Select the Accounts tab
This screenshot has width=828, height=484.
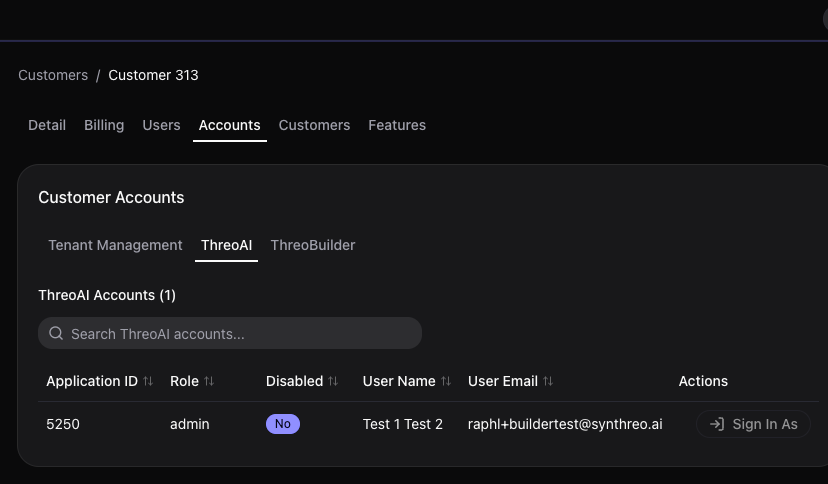click(x=230, y=125)
